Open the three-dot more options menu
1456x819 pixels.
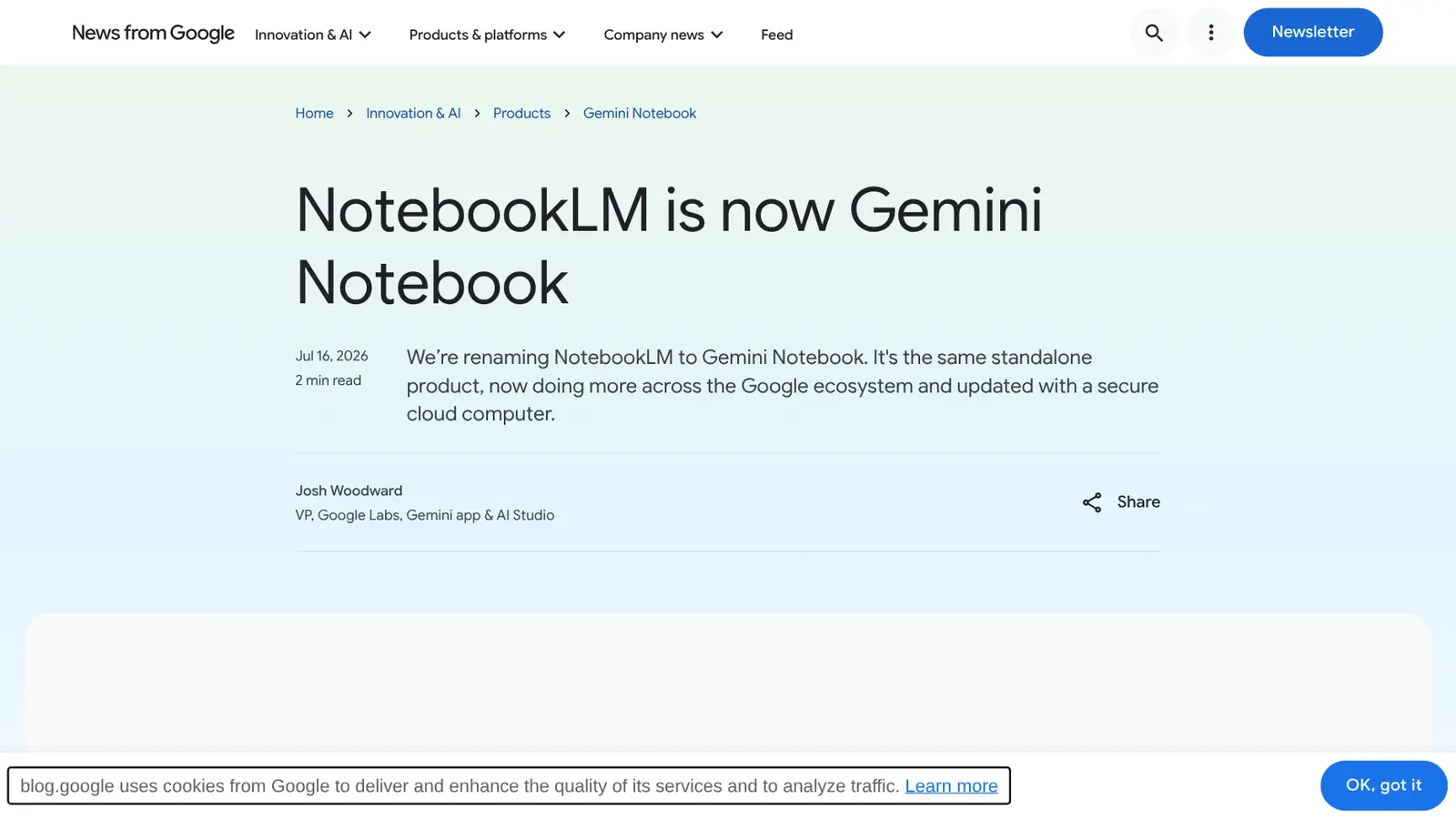[x=1210, y=33]
